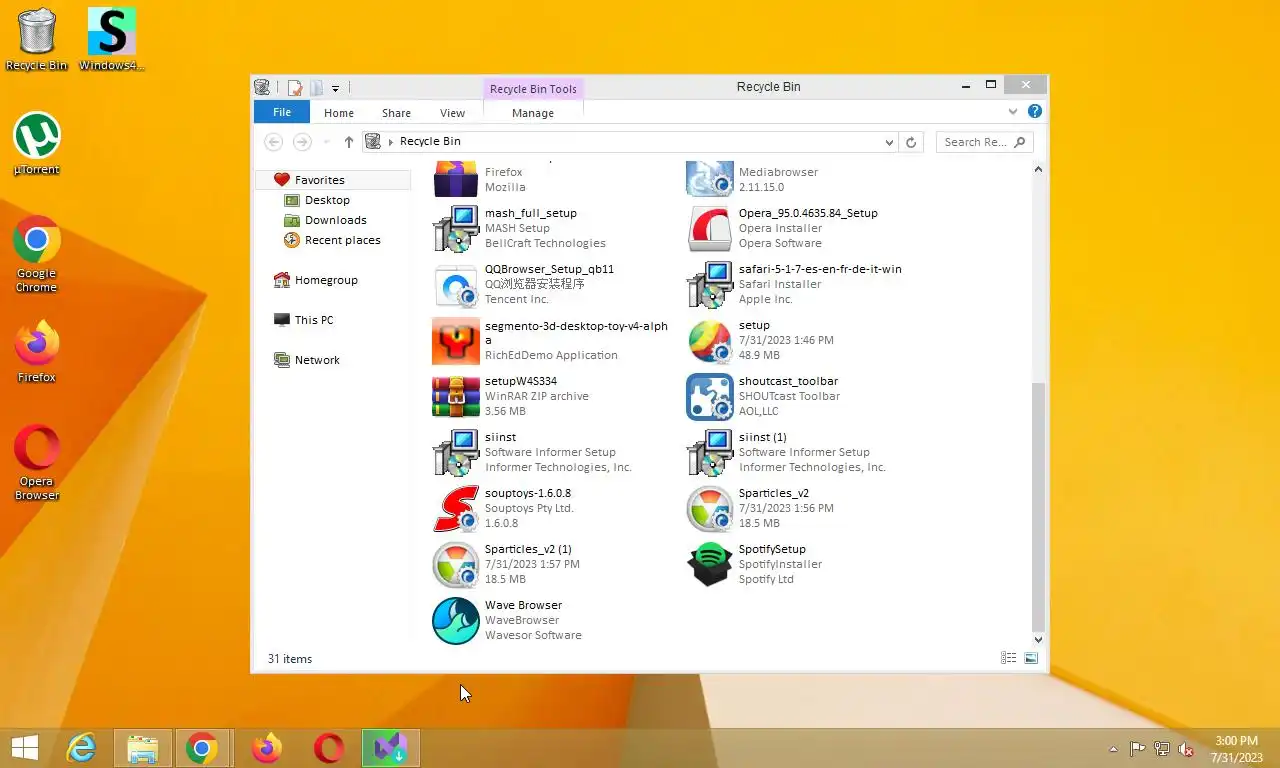
Task: Click the Search Recycle Bin field
Action: point(984,142)
